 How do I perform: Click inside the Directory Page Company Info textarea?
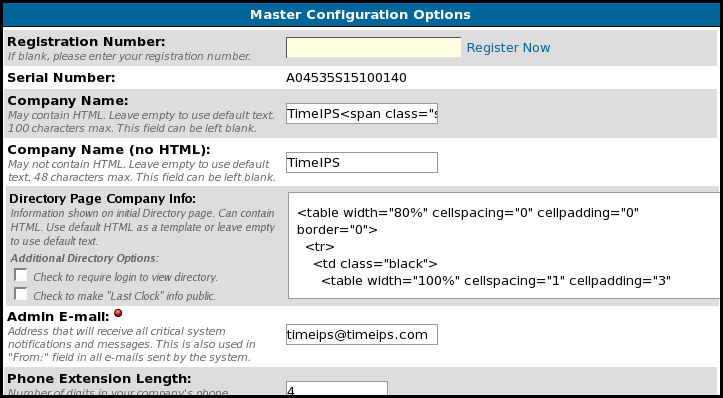pos(504,245)
